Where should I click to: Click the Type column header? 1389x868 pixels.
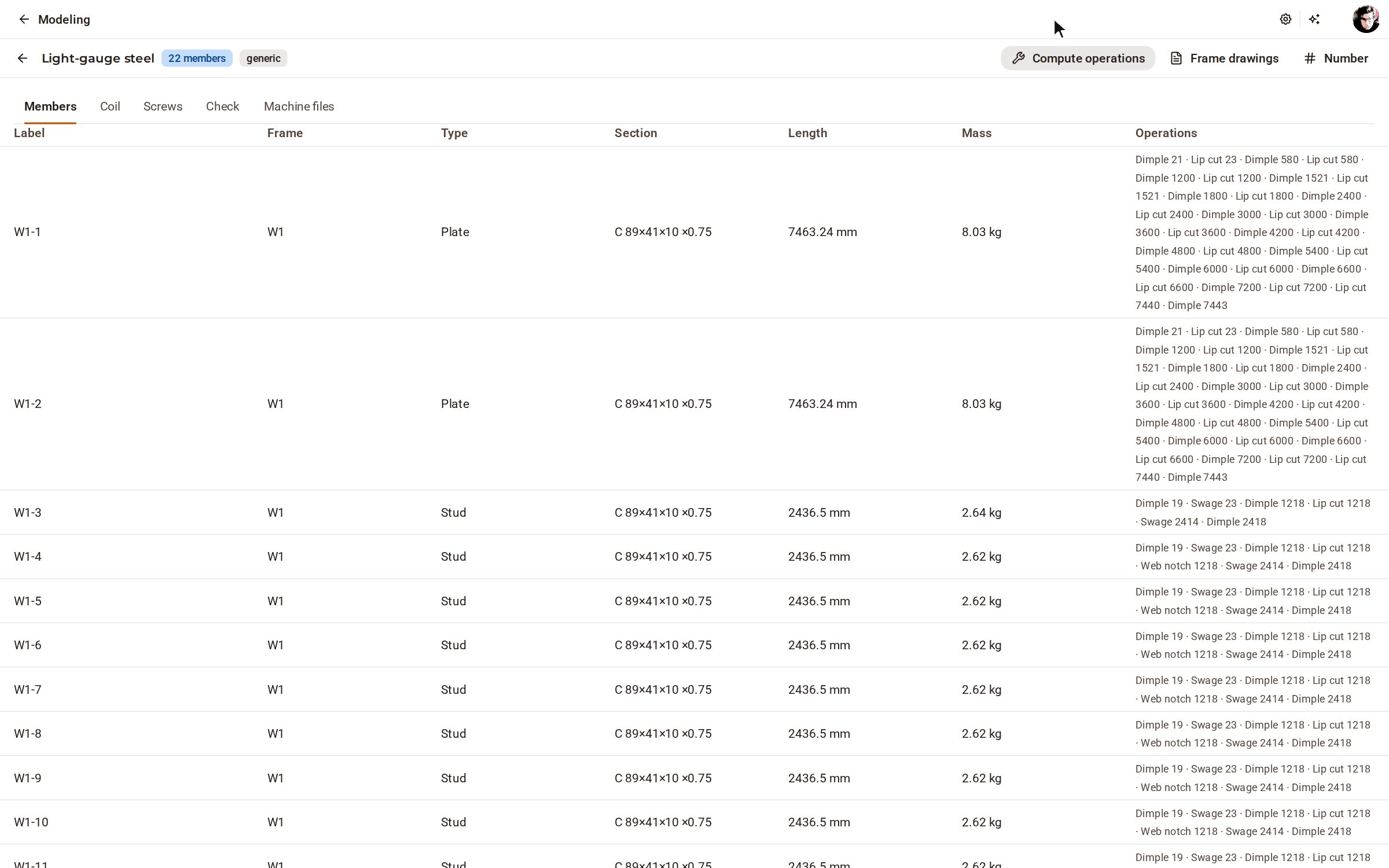click(454, 133)
